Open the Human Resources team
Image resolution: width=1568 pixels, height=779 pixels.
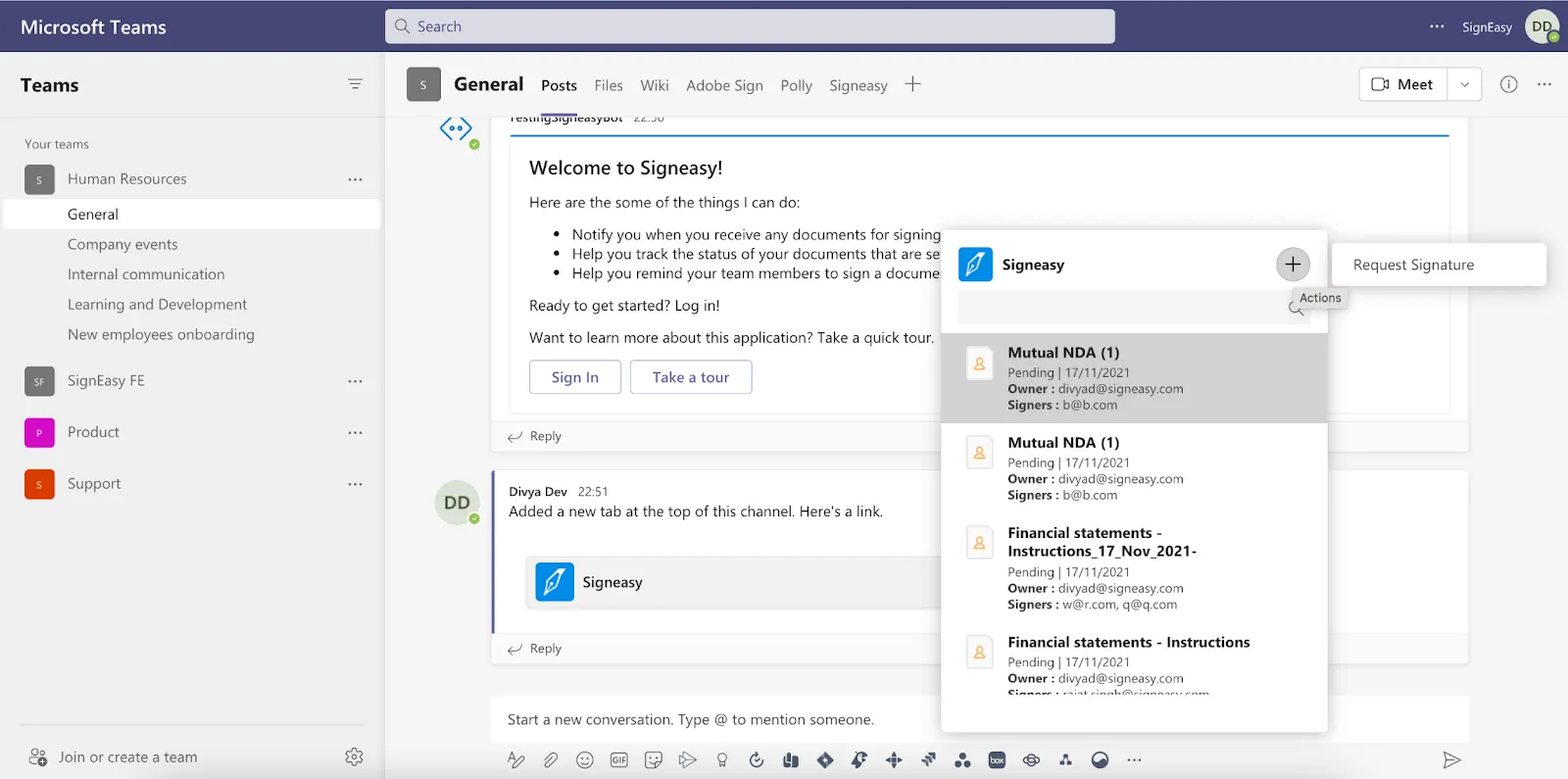[127, 179]
